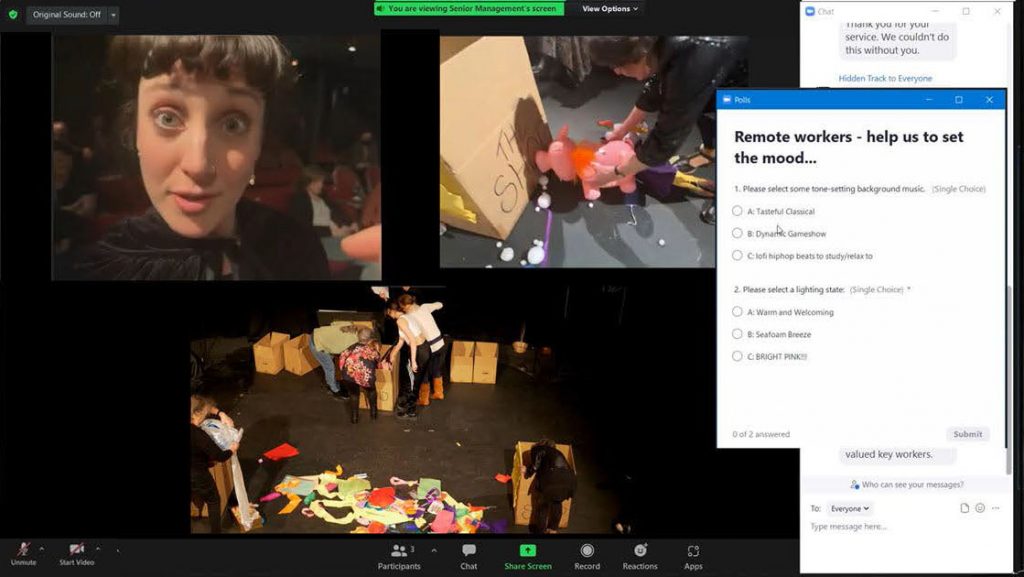Open the Reactions menu
Image resolution: width=1024 pixels, height=577 pixels.
pos(640,551)
